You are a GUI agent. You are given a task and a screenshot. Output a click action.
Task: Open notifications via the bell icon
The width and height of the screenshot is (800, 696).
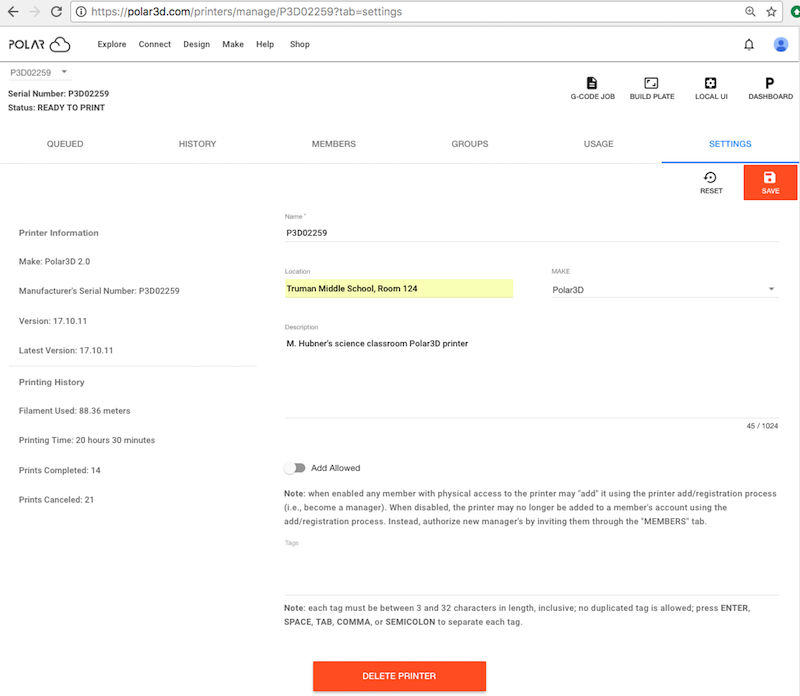748,45
